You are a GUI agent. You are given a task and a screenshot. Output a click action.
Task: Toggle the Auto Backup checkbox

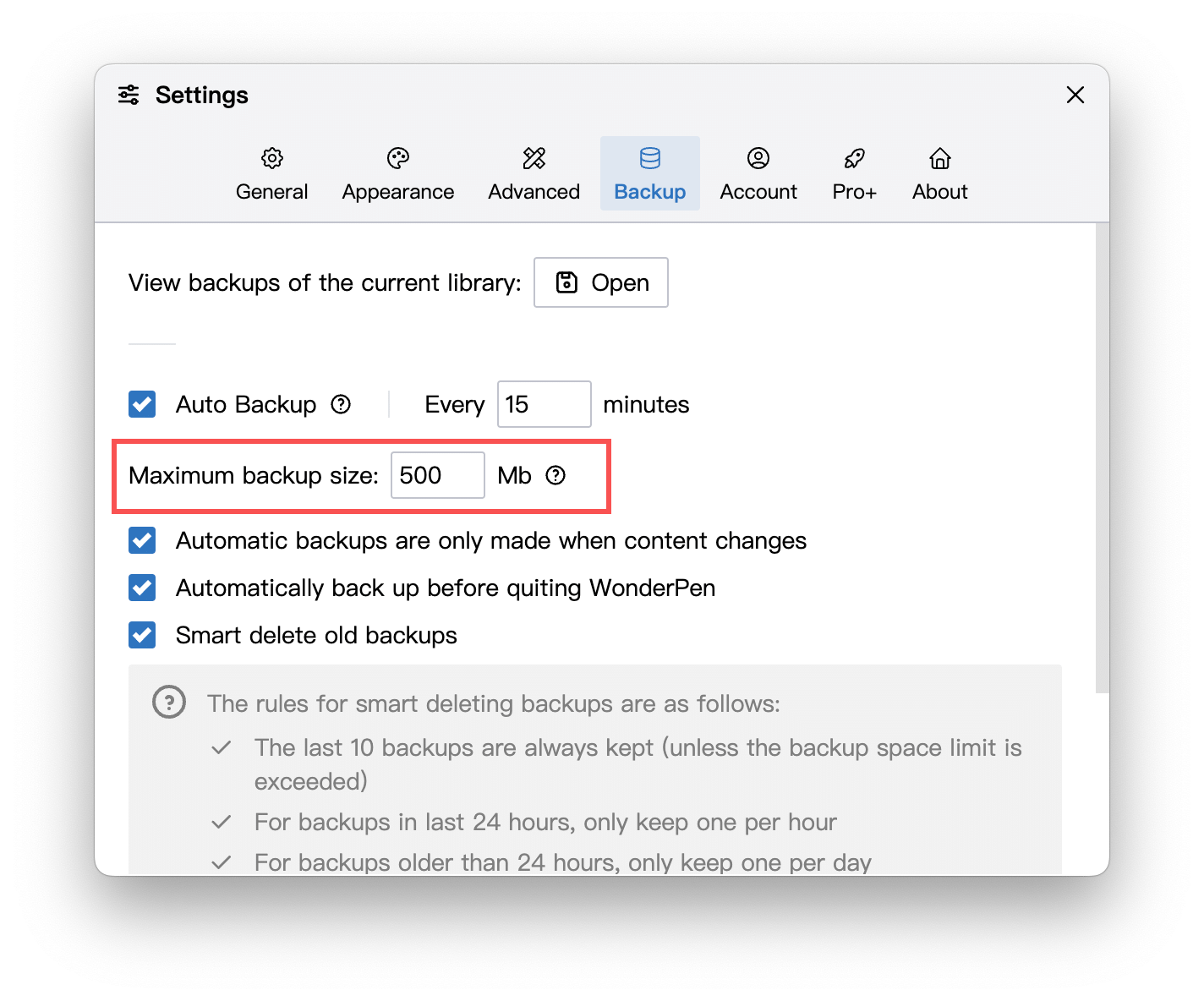click(x=142, y=404)
